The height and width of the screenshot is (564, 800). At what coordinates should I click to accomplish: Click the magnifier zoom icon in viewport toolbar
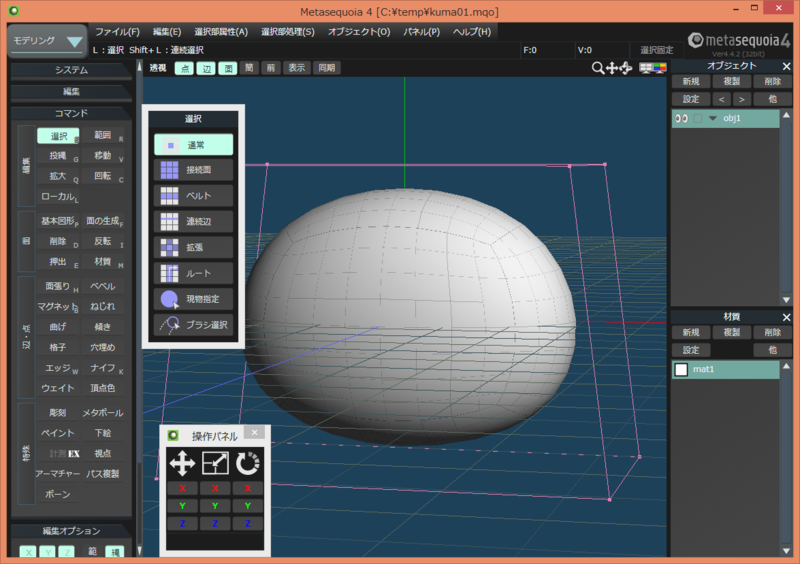(597, 68)
